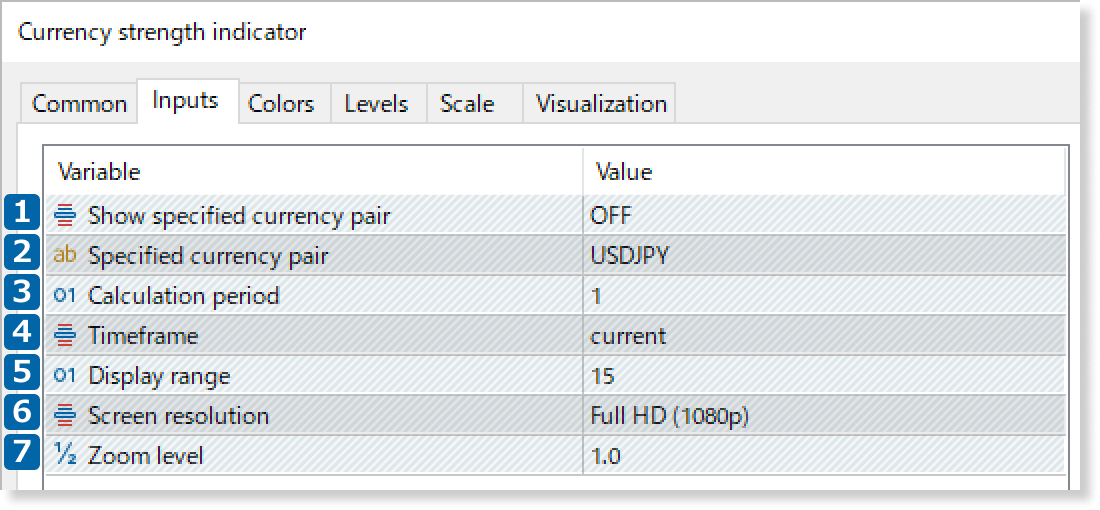This screenshot has height=510, width=1100.
Task: Switch to the Visualization tab
Action: pos(601,104)
